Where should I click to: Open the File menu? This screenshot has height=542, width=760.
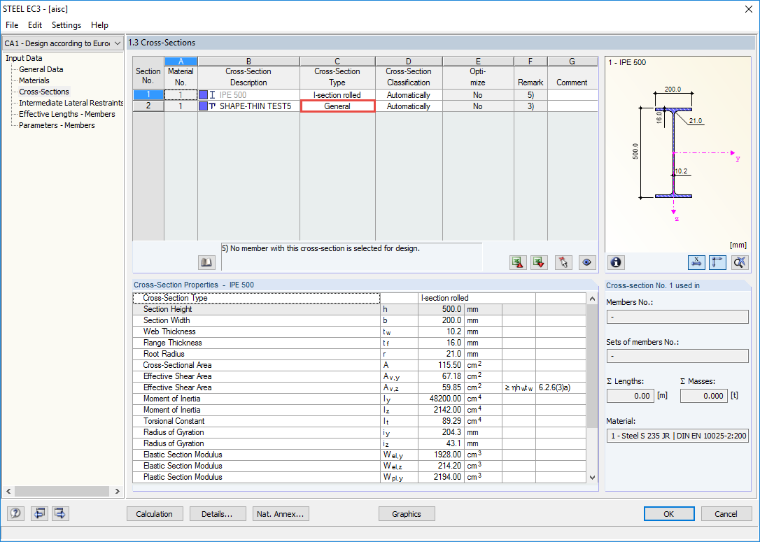click(12, 25)
